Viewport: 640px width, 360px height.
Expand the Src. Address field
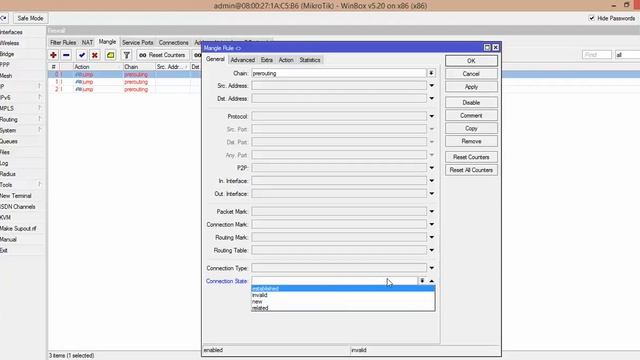pyautogui.click(x=431, y=86)
